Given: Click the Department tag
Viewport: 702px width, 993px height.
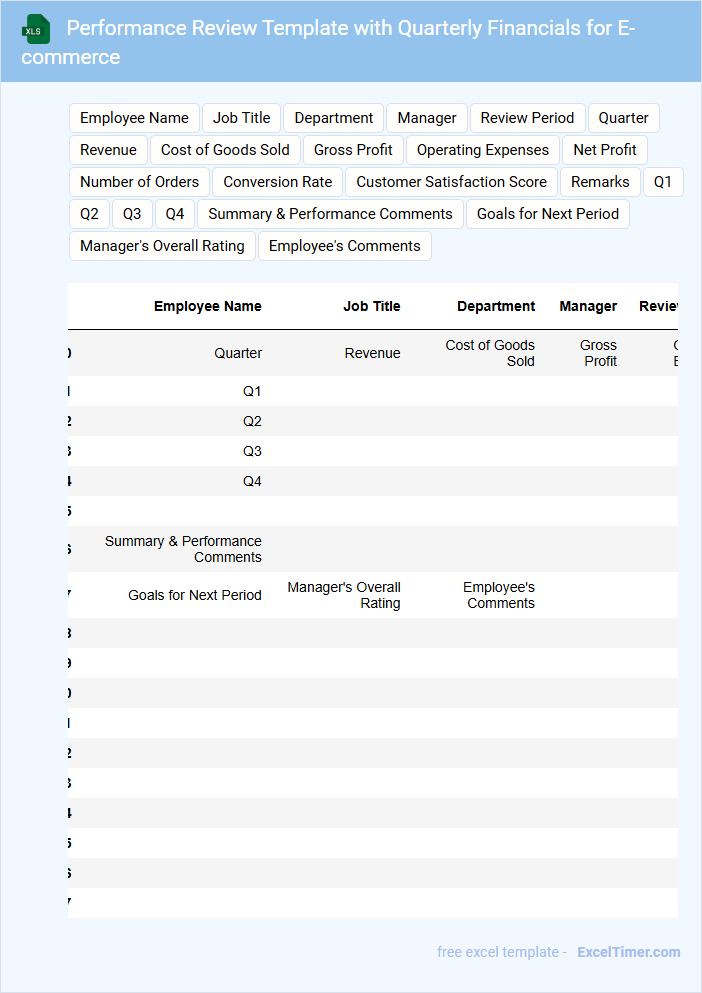Looking at the screenshot, I should (x=333, y=118).
